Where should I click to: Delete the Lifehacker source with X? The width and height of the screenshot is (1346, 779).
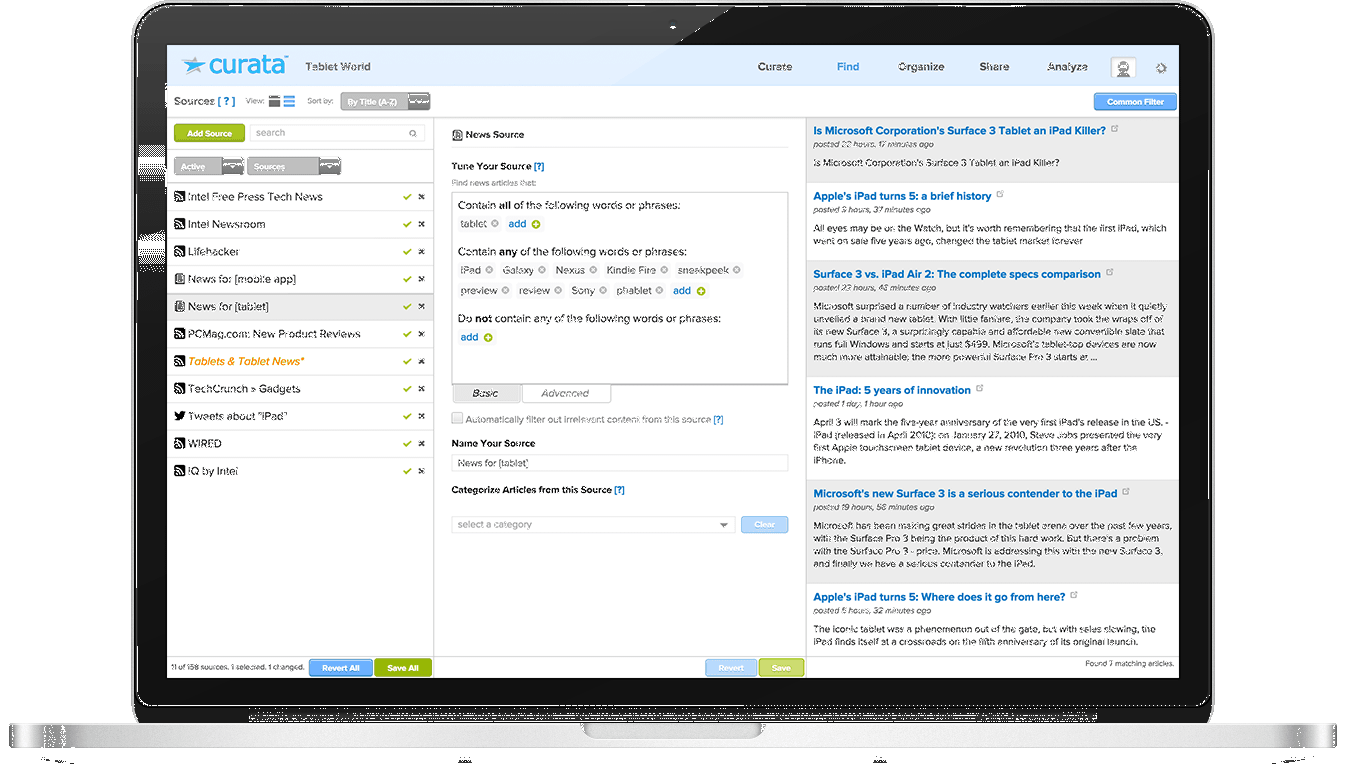422,252
